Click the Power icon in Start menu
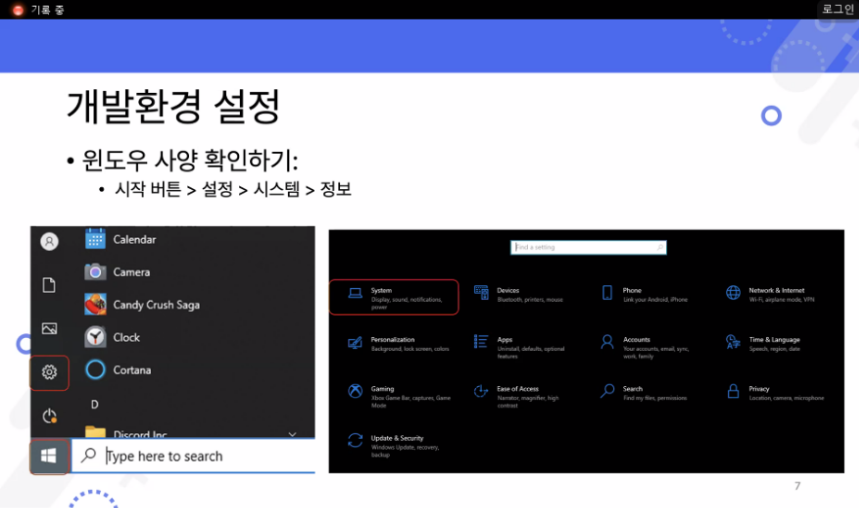 tap(49, 416)
